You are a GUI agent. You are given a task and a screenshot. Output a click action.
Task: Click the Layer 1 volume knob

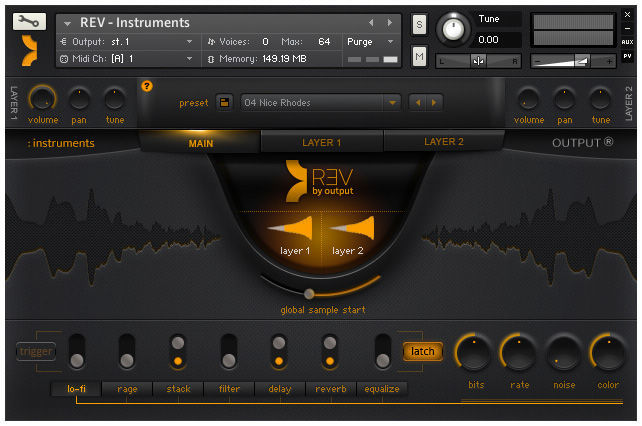click(42, 99)
